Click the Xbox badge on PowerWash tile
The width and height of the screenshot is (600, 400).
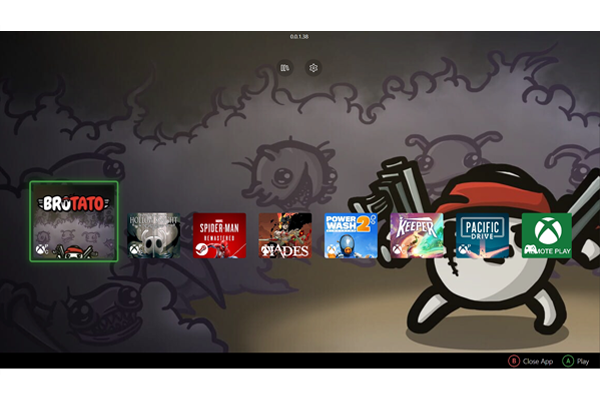coord(332,252)
